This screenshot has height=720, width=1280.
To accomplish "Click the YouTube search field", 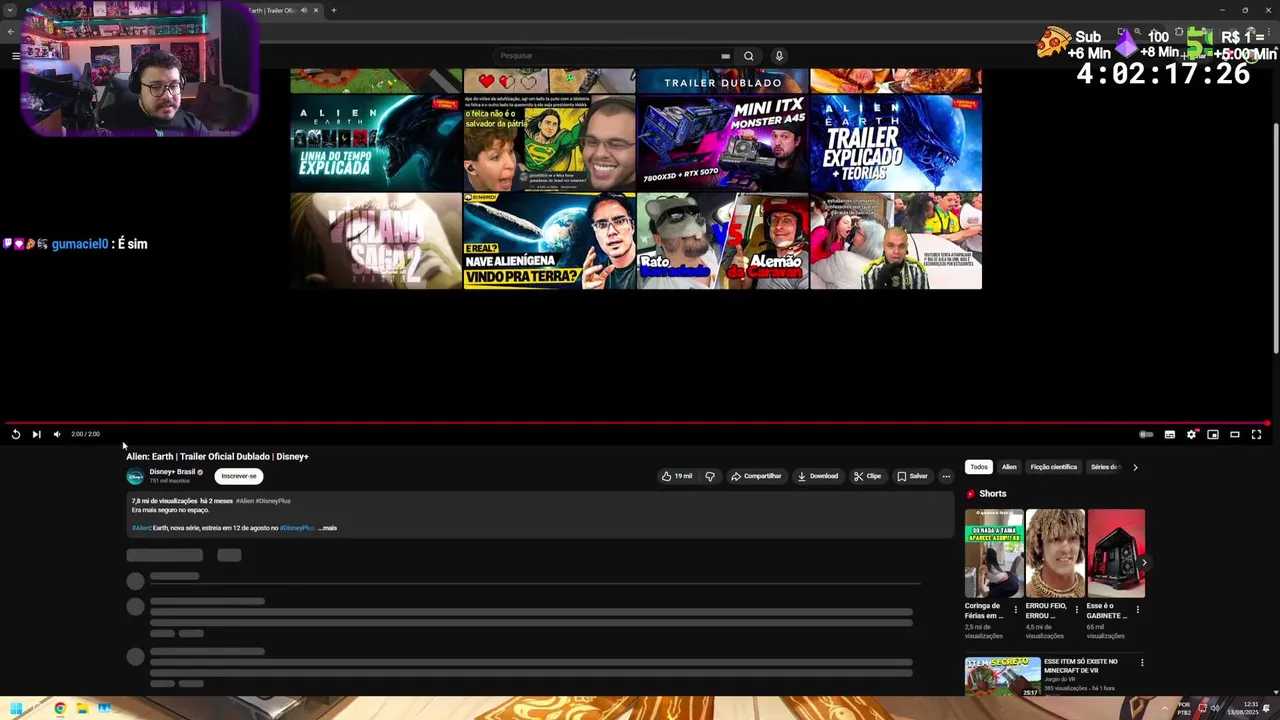I will [615, 56].
